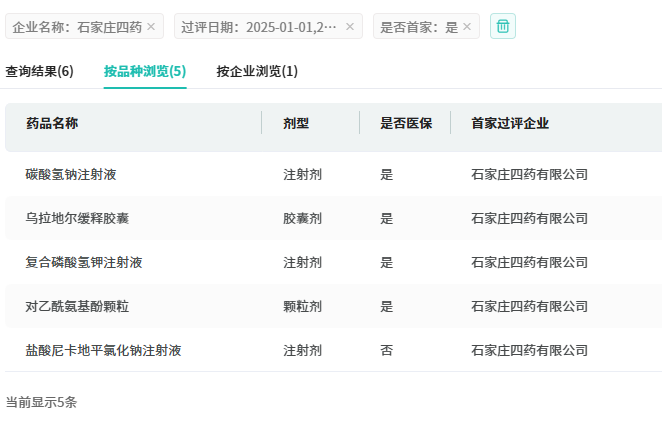Switch to 查询结果(6) tab
The image size is (662, 422).
[40, 71]
